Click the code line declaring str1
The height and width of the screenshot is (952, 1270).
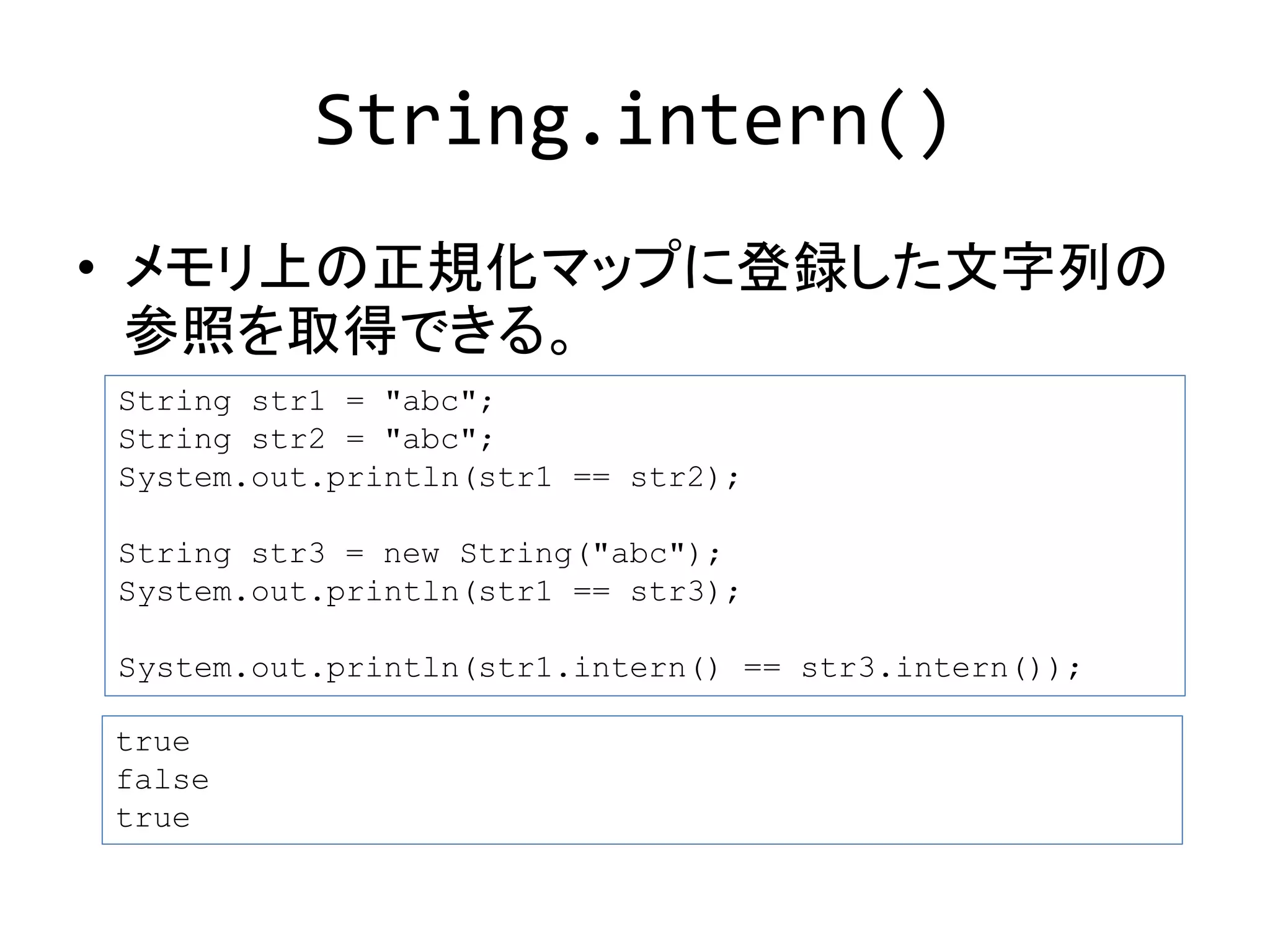point(305,402)
